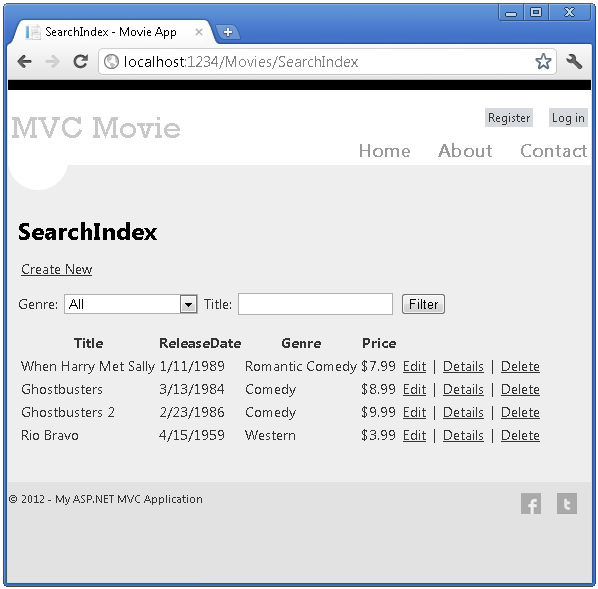Viewport: 598px width, 589px height.
Task: View Details for $8.99 Ghostbusters row
Action: coord(463,389)
